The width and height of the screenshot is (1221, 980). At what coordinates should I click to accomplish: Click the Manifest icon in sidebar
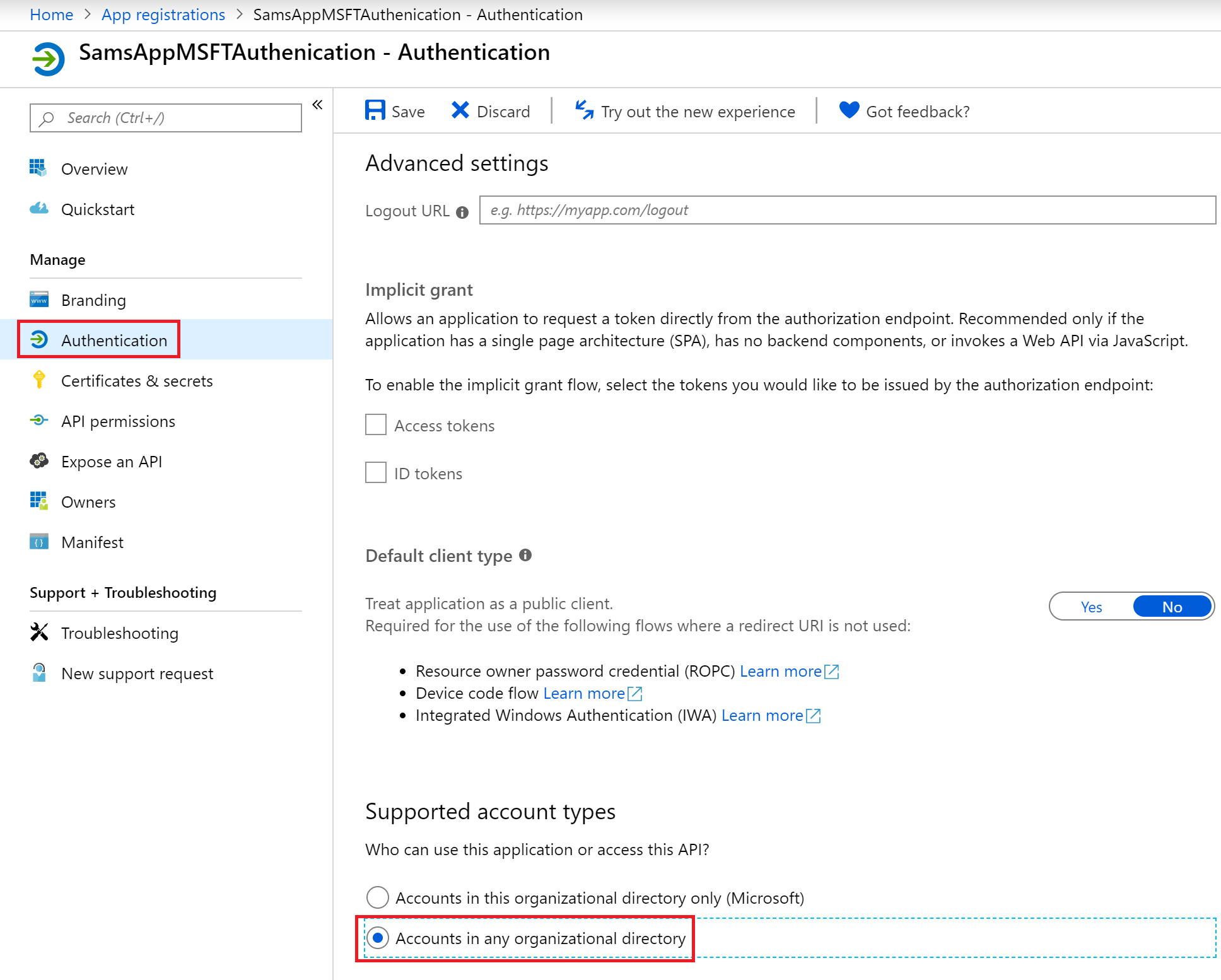pyautogui.click(x=39, y=542)
